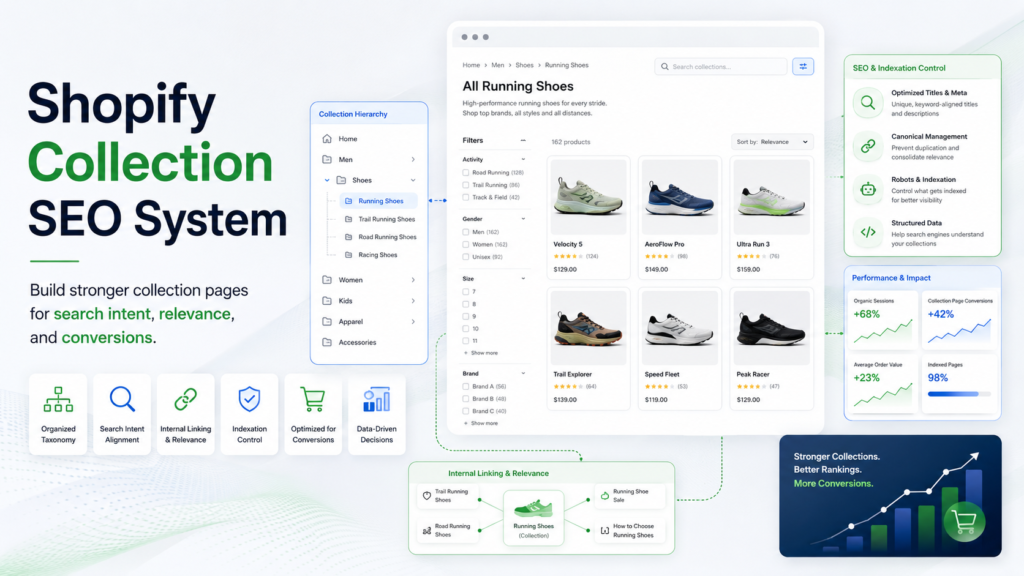The image size is (1024, 576).
Task: Click the Optimized for Conversions cart icon
Action: coord(313,399)
